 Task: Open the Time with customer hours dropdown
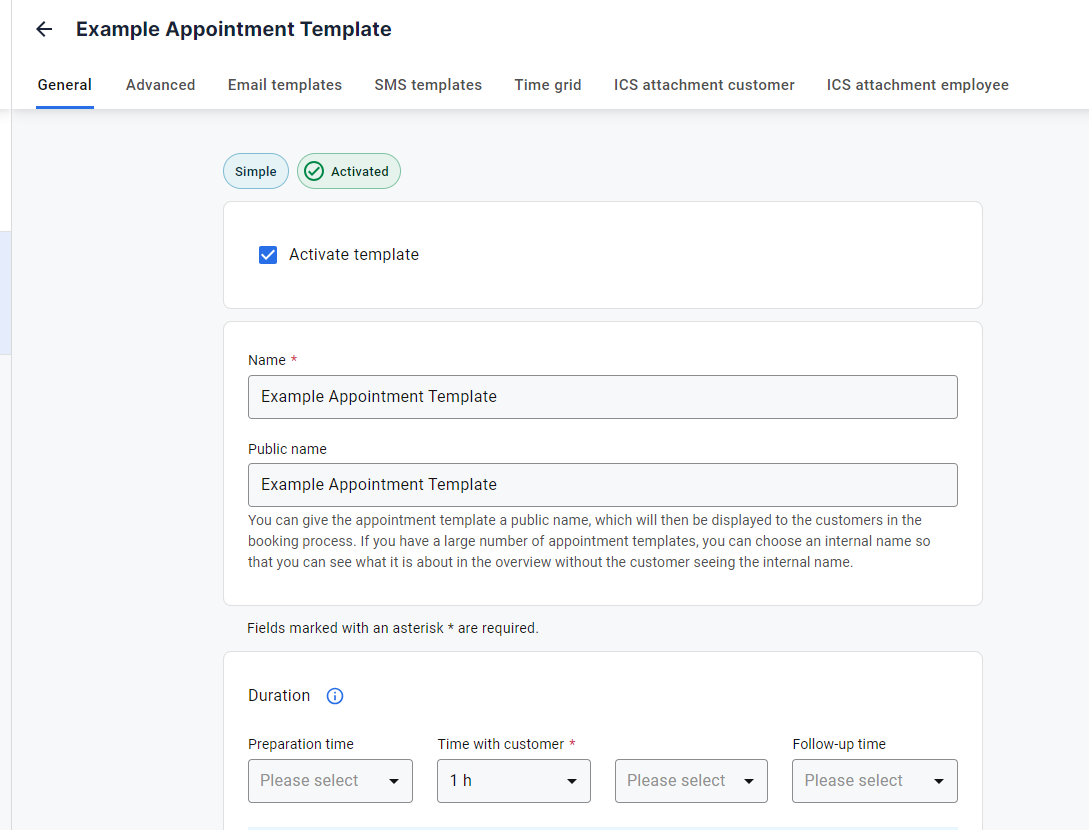tap(514, 781)
